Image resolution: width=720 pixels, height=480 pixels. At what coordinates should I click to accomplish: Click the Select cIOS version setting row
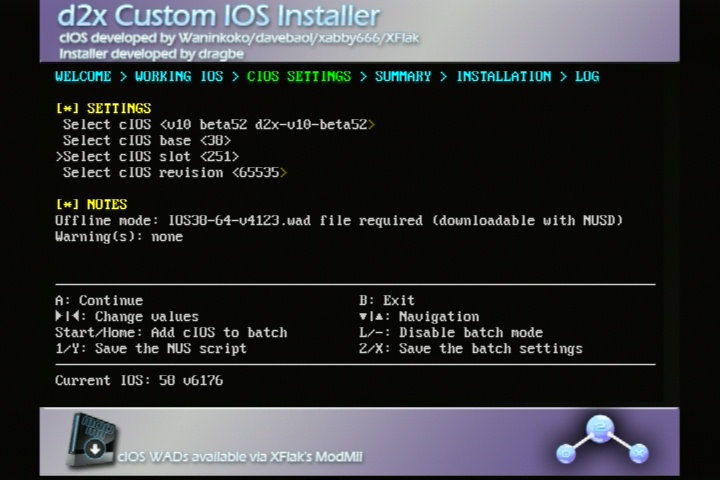click(219, 124)
